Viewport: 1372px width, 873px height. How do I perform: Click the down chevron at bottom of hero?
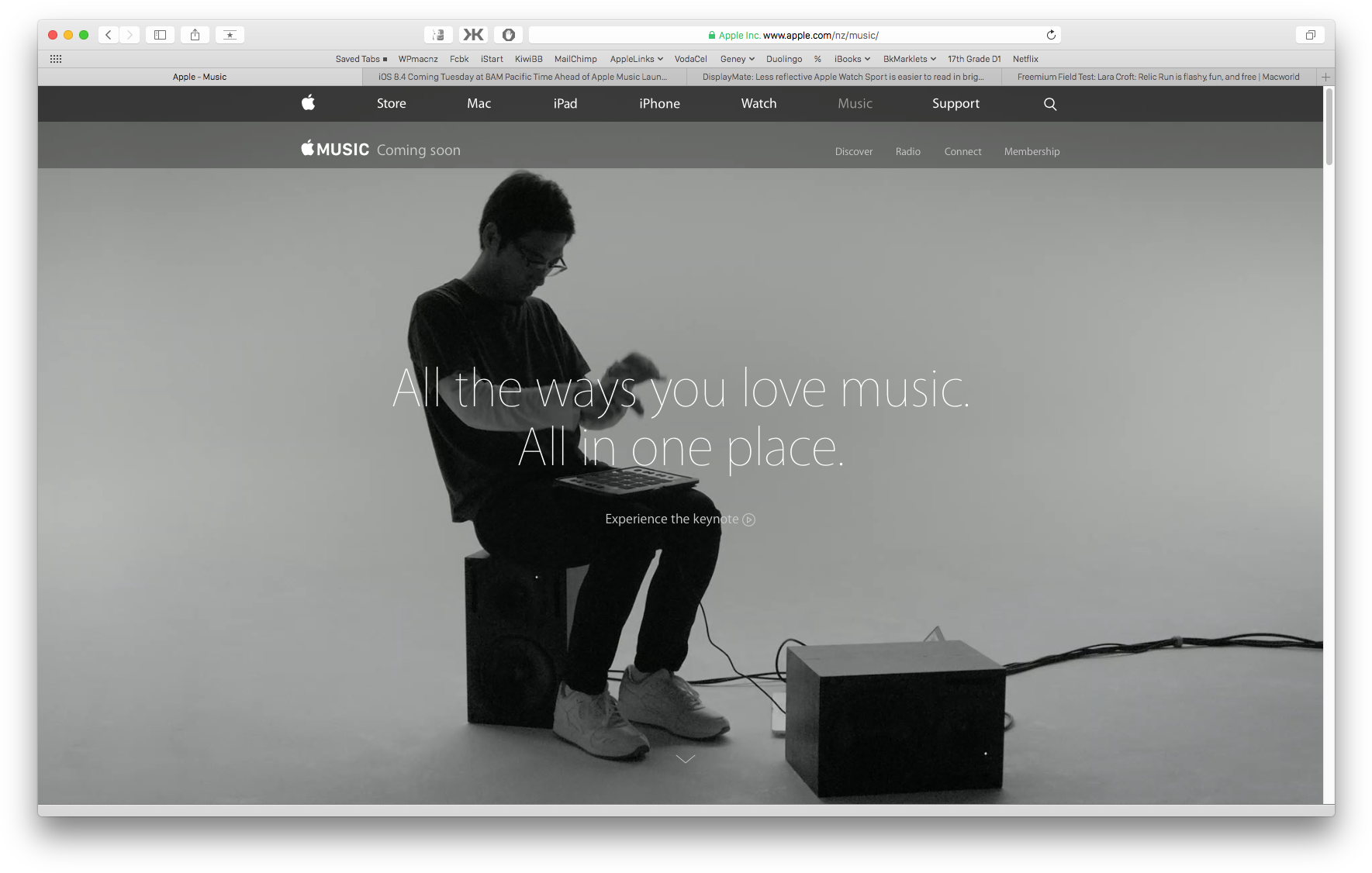coord(686,759)
